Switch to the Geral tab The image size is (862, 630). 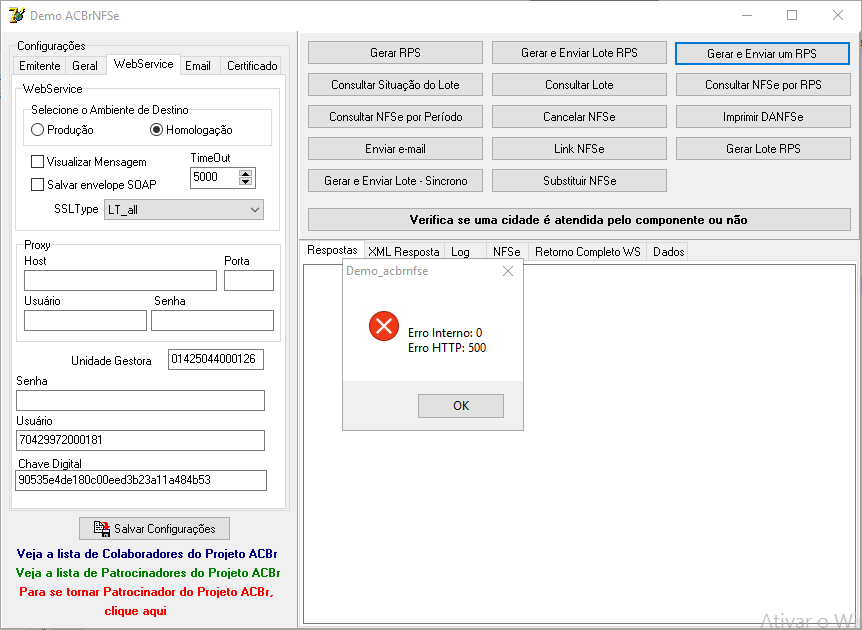click(x=85, y=65)
